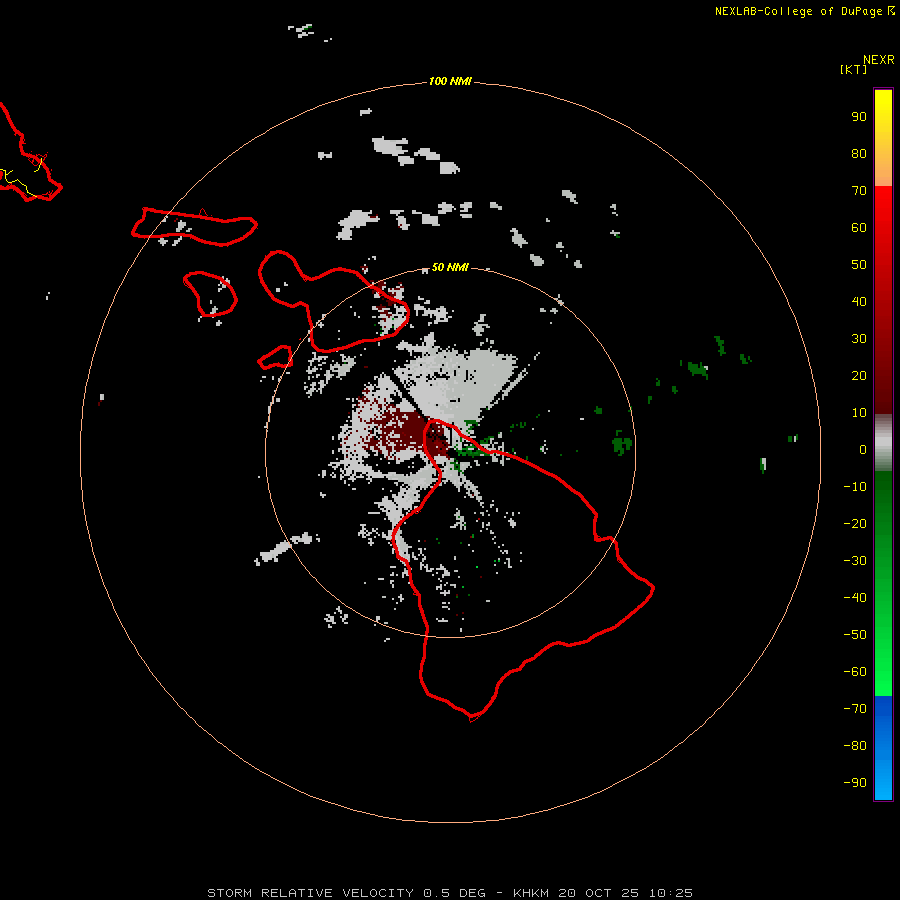Click the -20 label on the velocity scale
This screenshot has height=900, width=900.
point(855,524)
